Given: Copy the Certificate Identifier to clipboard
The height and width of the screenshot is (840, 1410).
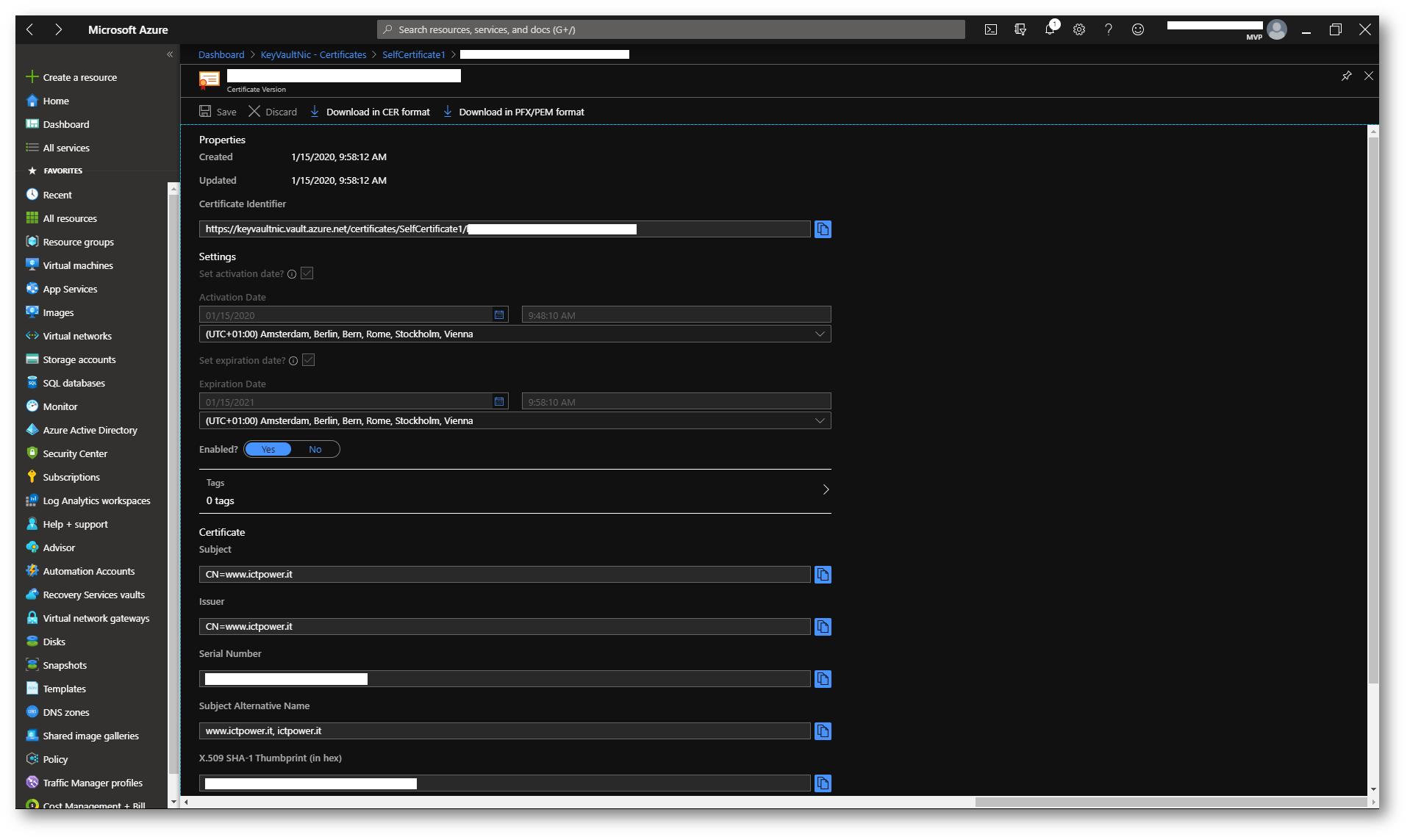Looking at the screenshot, I should 823,229.
